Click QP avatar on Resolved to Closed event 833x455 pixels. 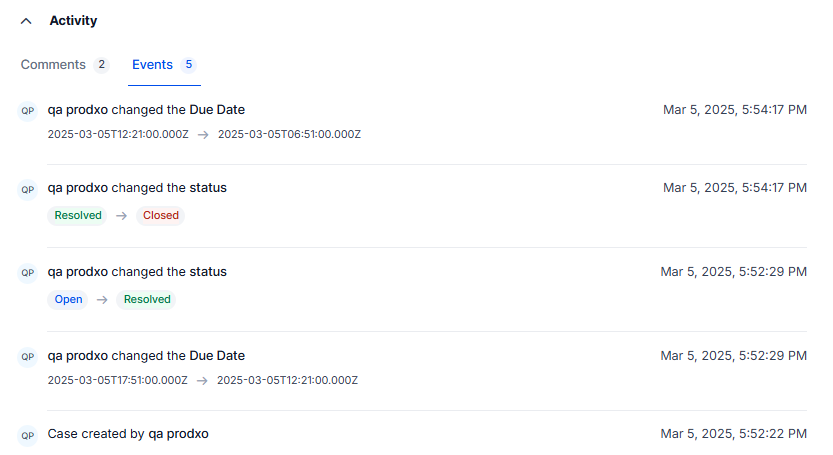point(28,188)
